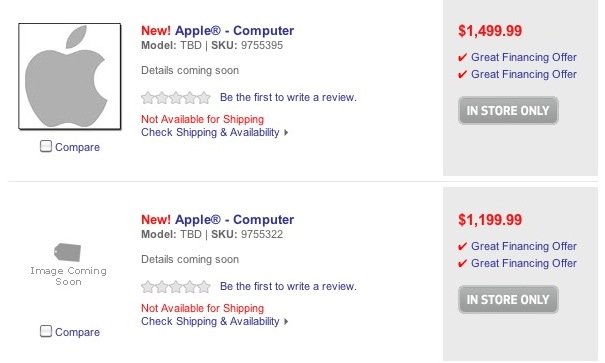
Task: Expand Check Shipping & Availability for second item
Action: coord(210,321)
